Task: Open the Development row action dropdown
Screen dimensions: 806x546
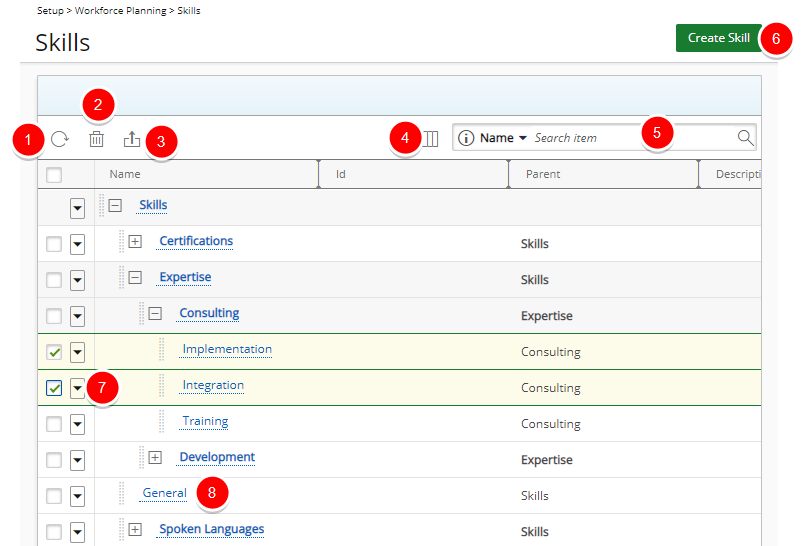Action: pos(78,460)
